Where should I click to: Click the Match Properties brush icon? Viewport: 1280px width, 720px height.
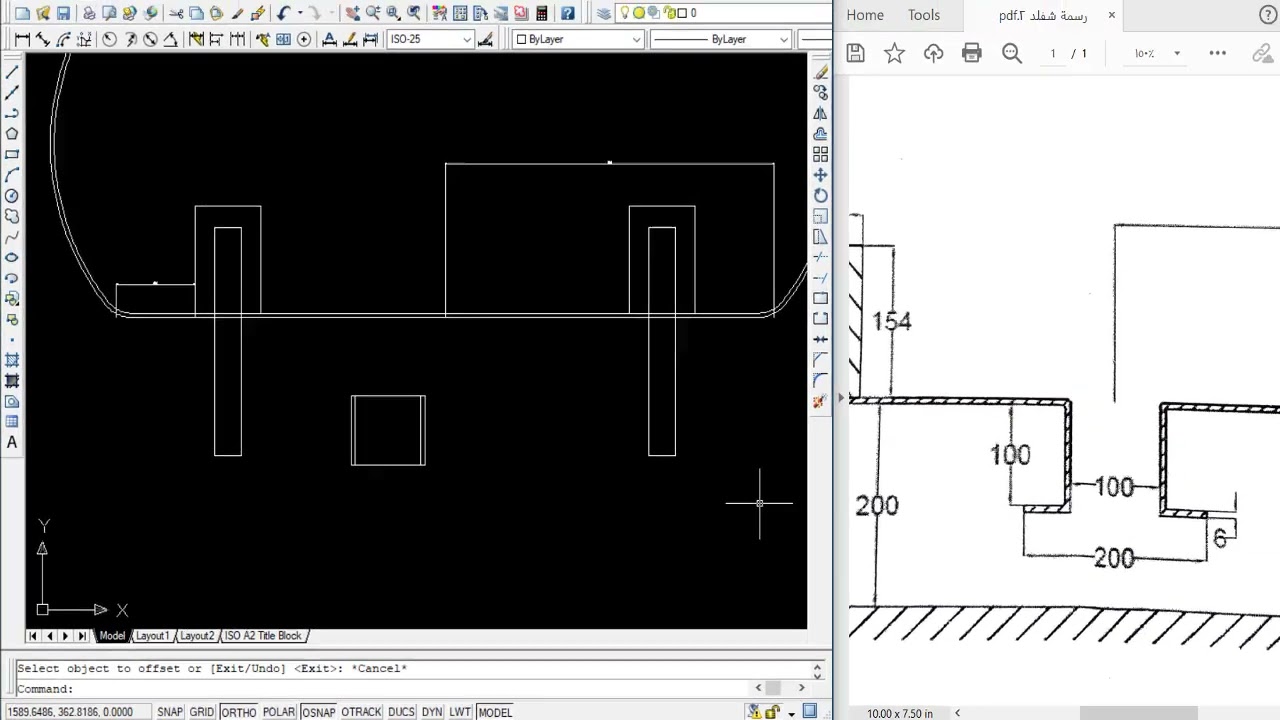tap(258, 14)
